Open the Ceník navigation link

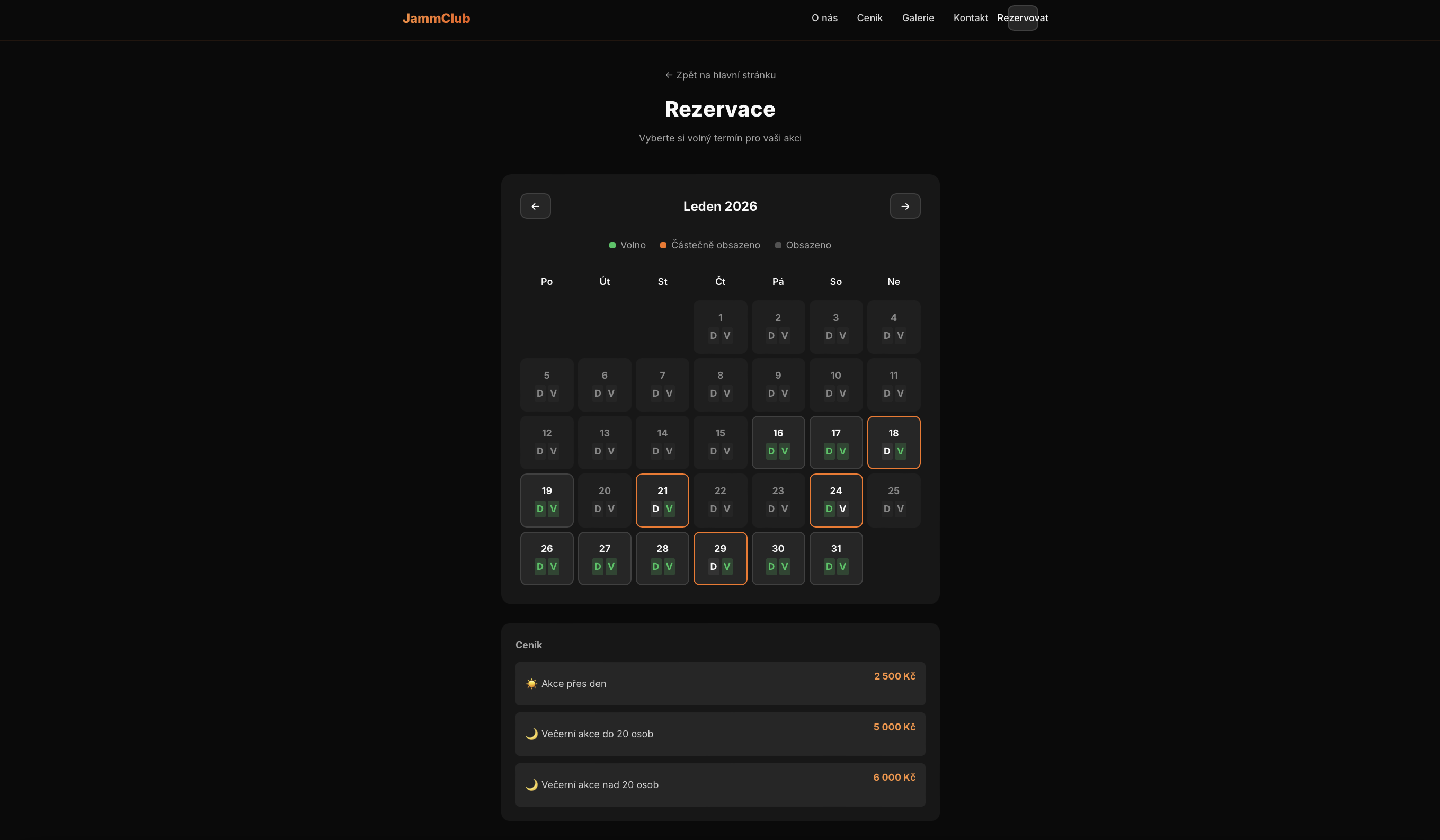(x=869, y=17)
